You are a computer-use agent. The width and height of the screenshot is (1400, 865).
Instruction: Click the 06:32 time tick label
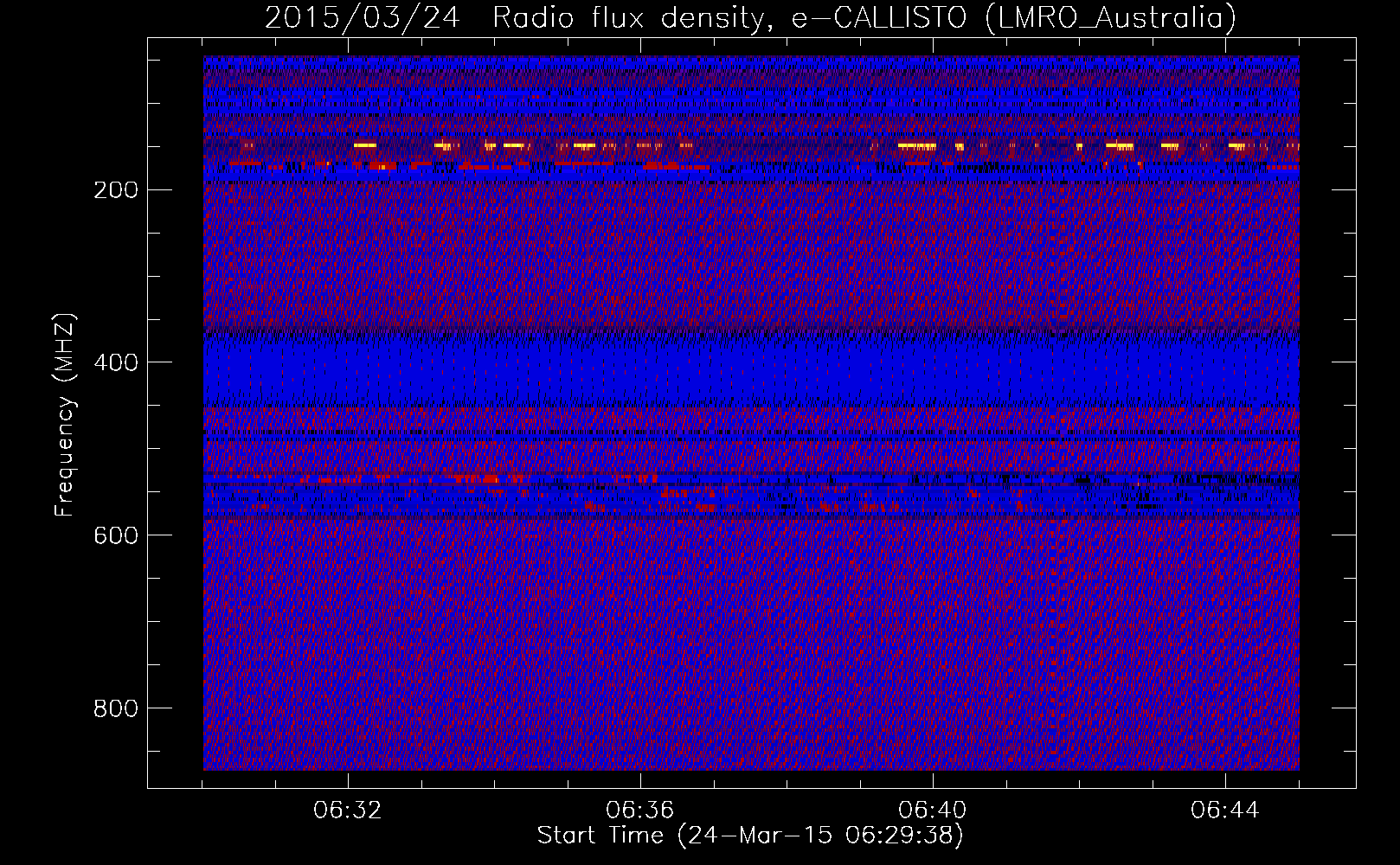click(x=348, y=811)
